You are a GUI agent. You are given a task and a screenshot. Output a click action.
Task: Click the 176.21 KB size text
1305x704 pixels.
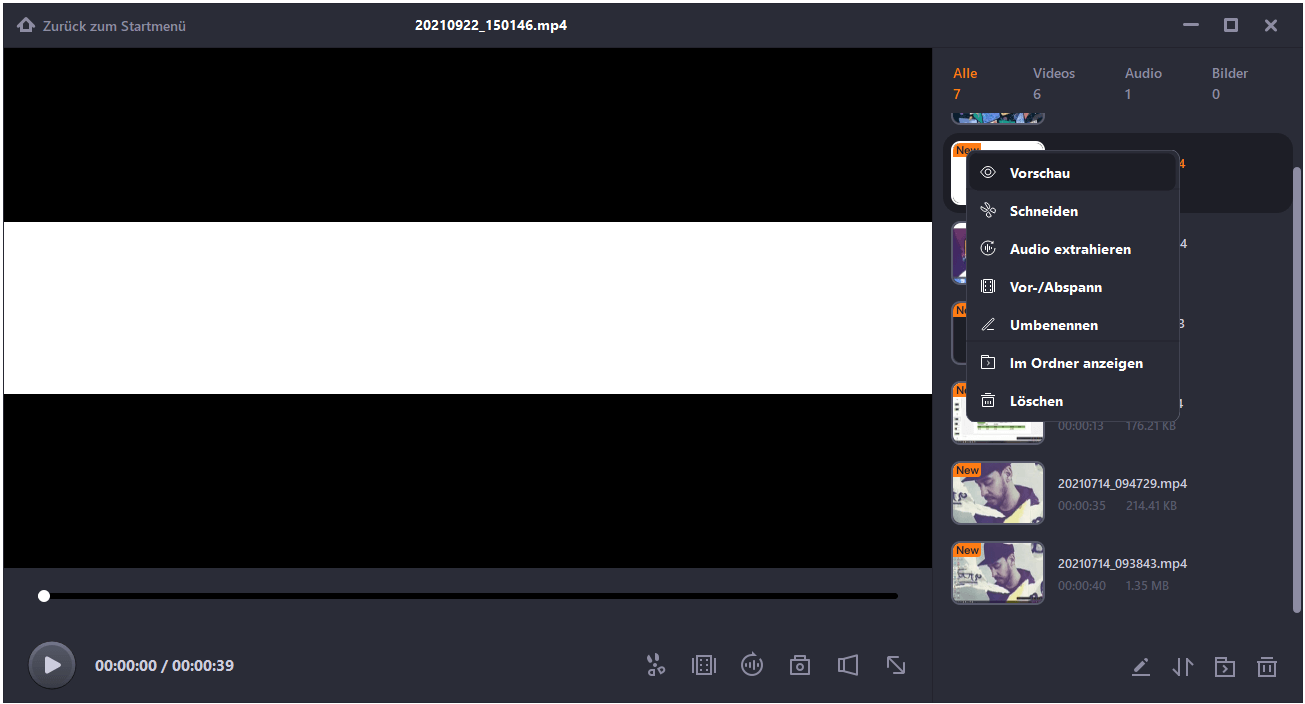(1151, 426)
